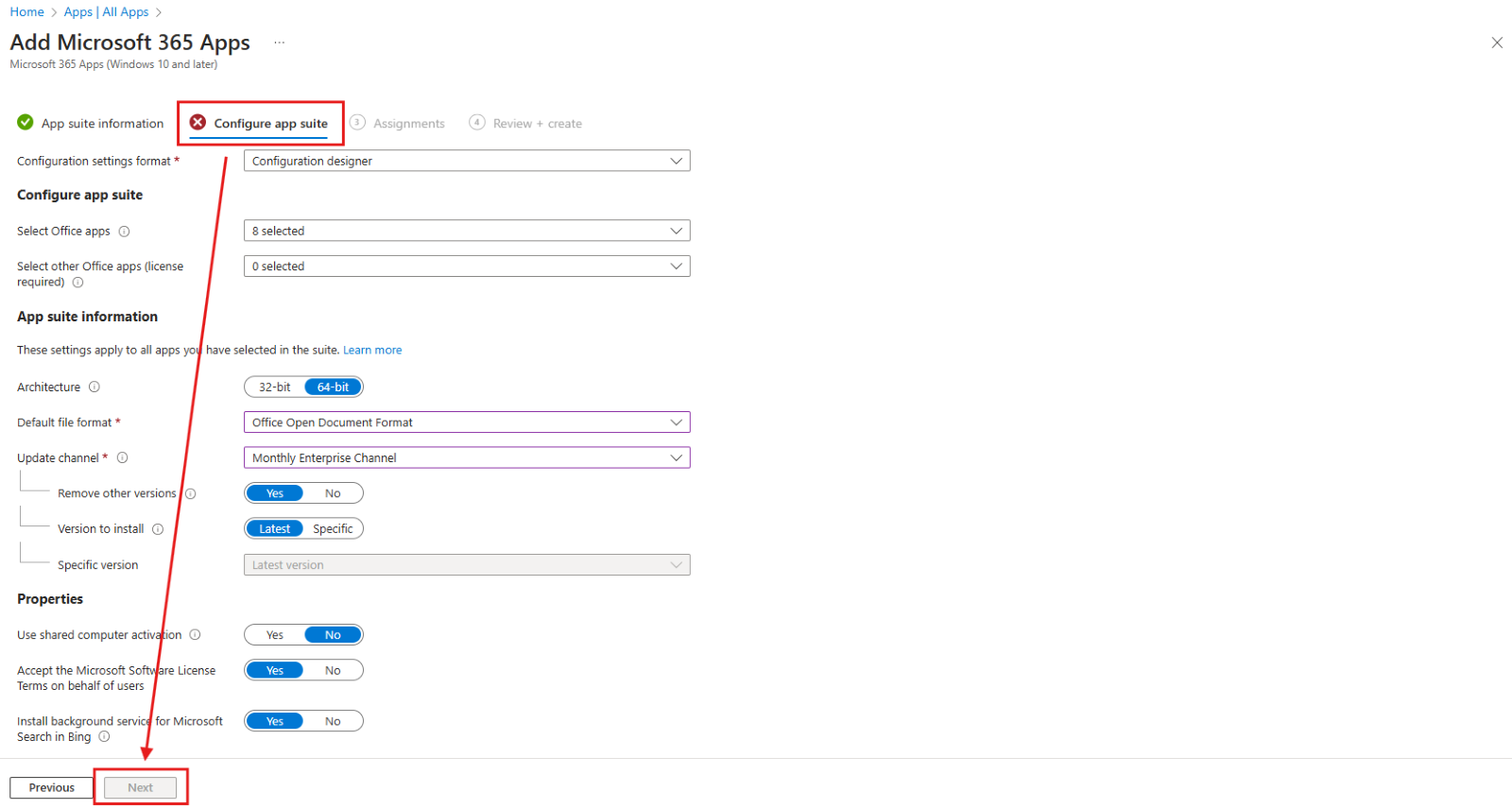Open the Learn more link
The height and width of the screenshot is (809, 1512).
[372, 351]
